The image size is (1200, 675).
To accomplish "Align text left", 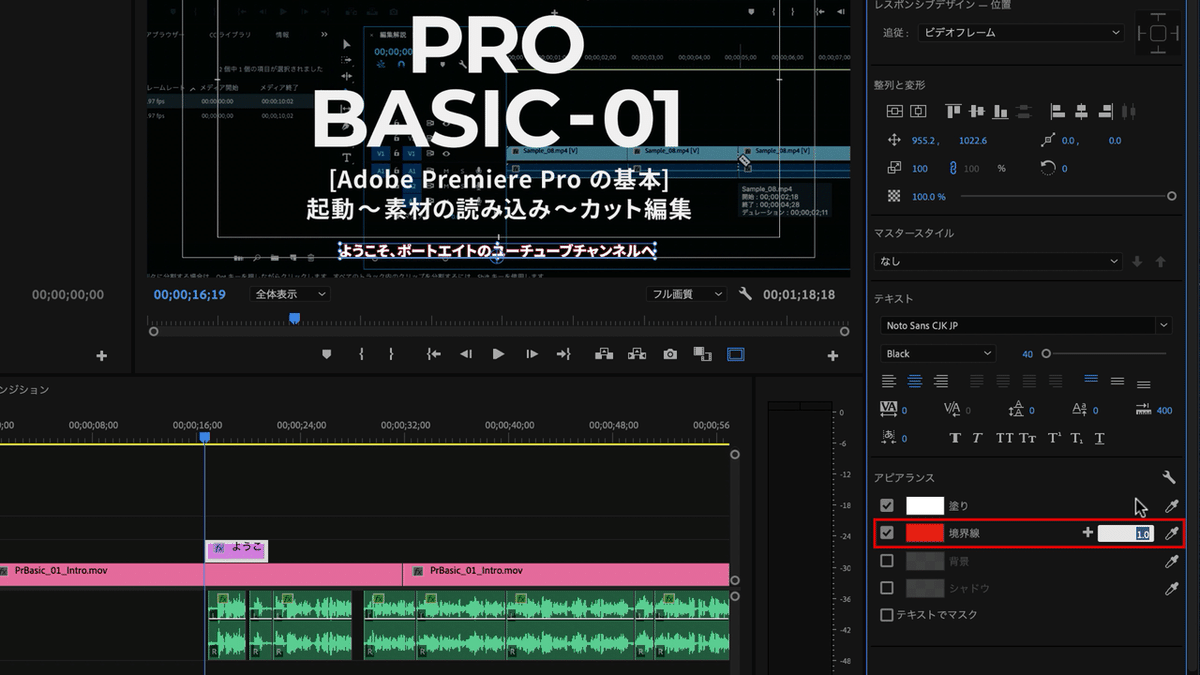I will 889,381.
